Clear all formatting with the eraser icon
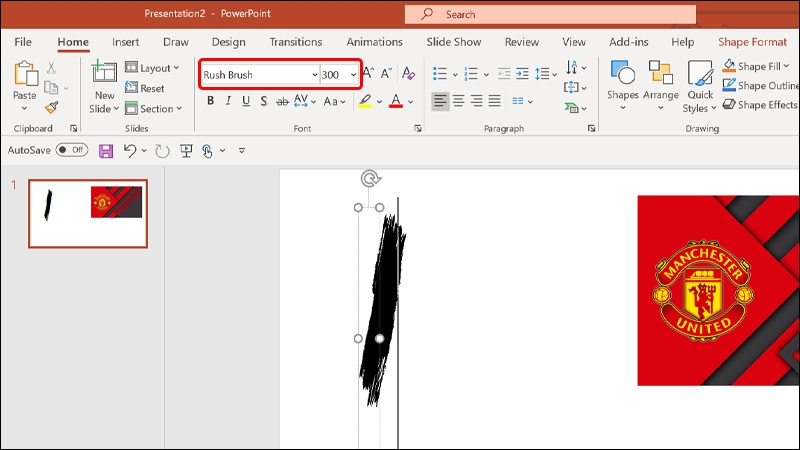The image size is (800, 450). click(x=408, y=73)
